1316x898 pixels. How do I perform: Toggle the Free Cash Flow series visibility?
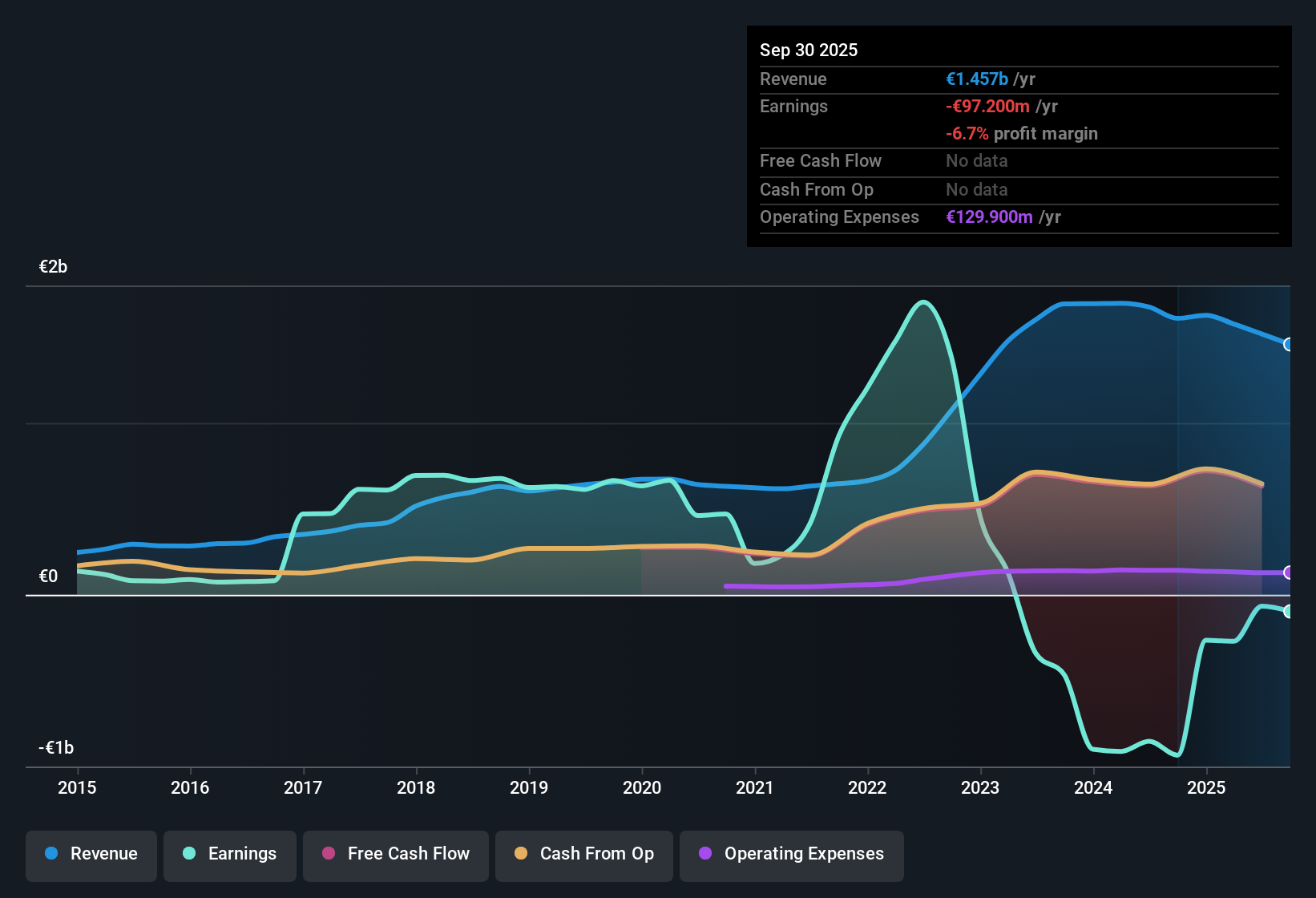tap(395, 854)
